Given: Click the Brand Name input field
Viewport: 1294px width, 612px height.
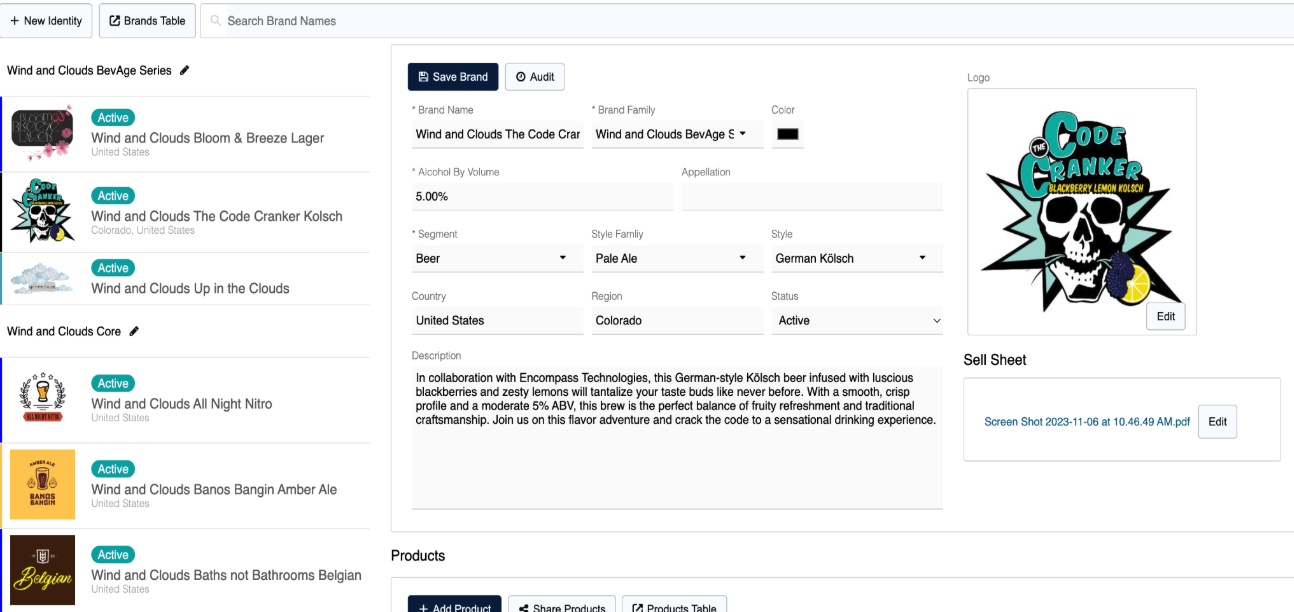Looking at the screenshot, I should coord(497,134).
